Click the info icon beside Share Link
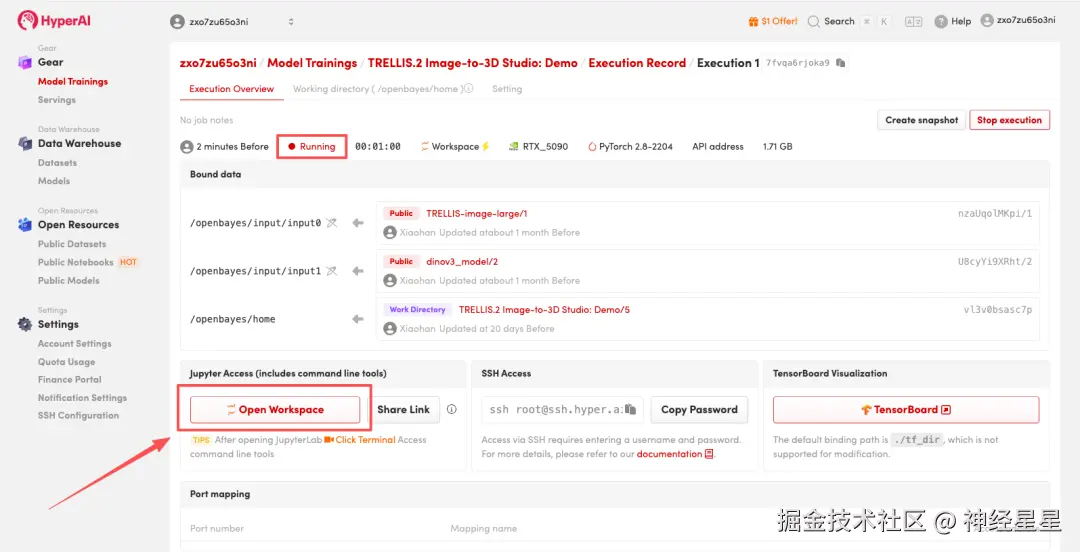This screenshot has height=552, width=1080. 452,409
